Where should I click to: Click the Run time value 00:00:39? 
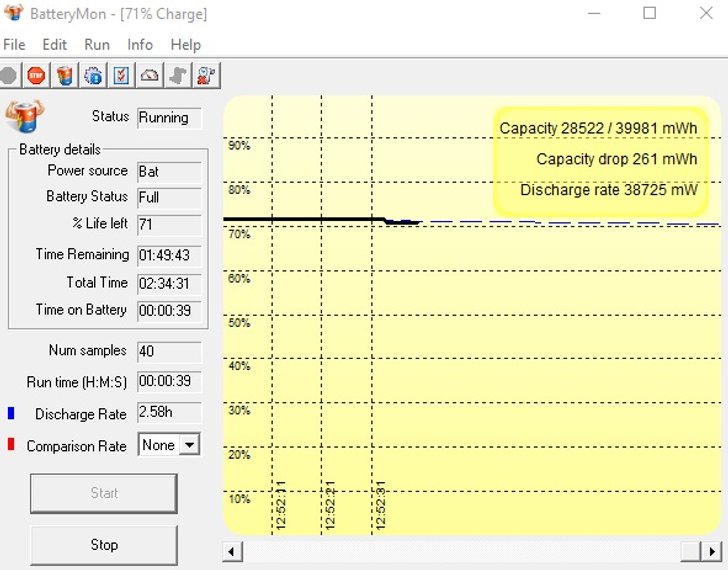(x=169, y=382)
